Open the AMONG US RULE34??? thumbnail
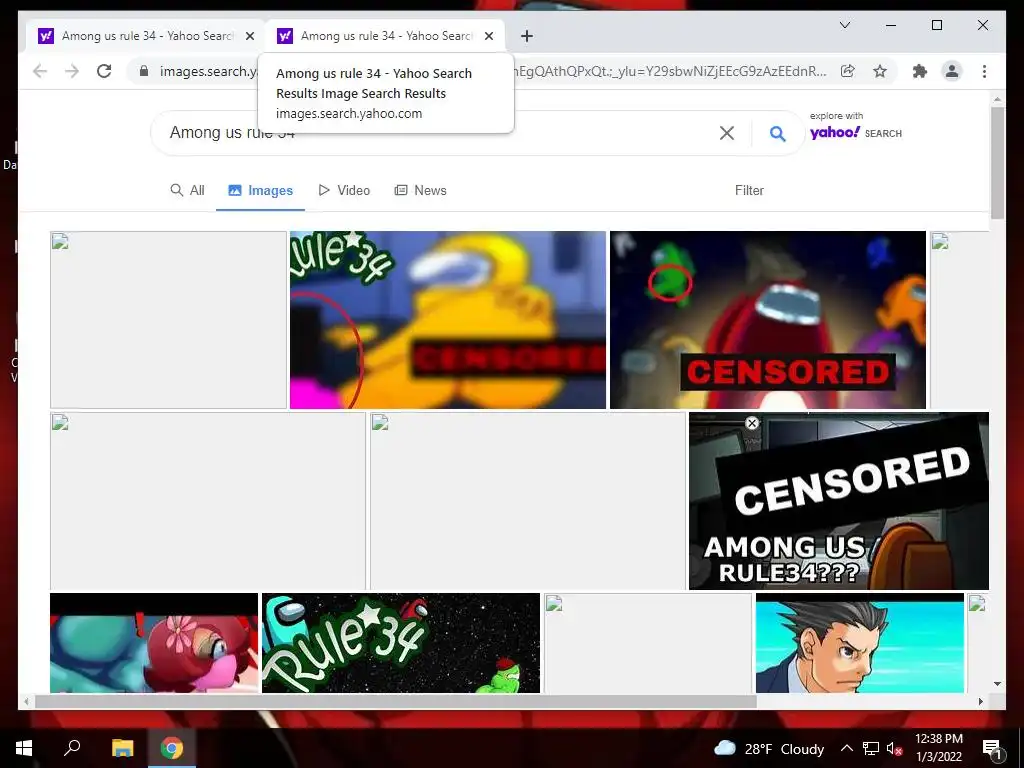Viewport: 1024px width, 768px height. 839,501
